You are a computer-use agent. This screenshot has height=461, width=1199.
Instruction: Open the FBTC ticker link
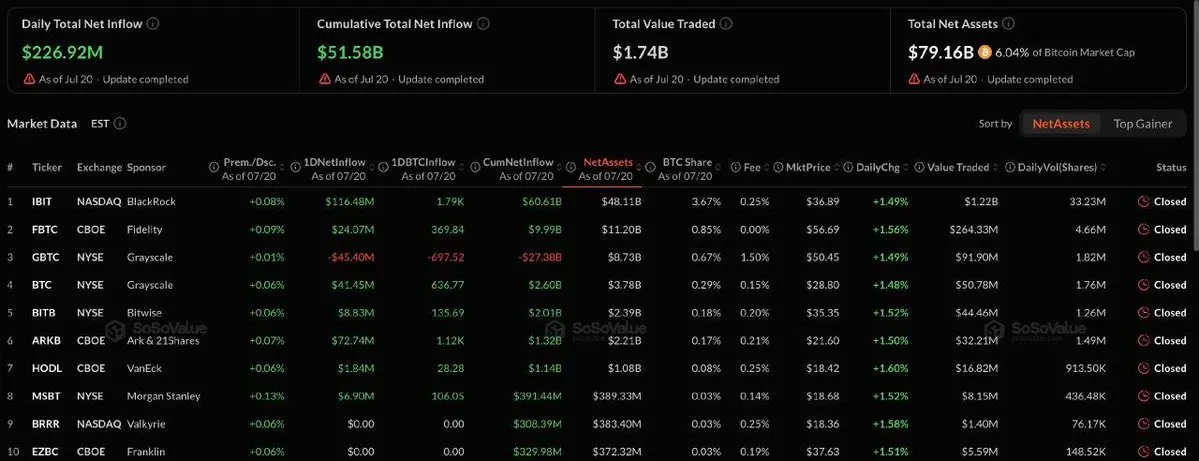[44, 229]
